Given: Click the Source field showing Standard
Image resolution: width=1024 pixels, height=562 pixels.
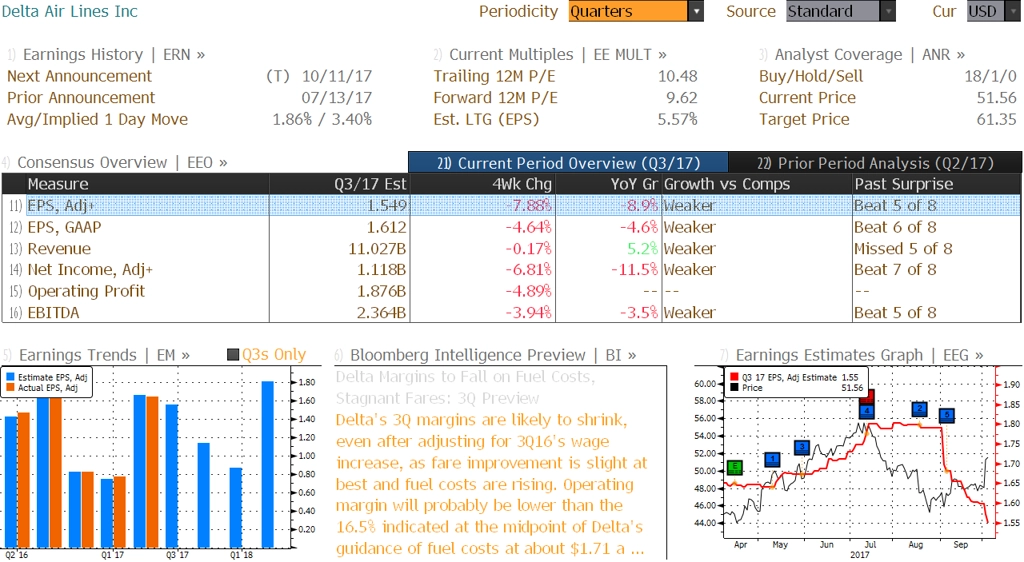Looking at the screenshot, I should pyautogui.click(x=833, y=11).
